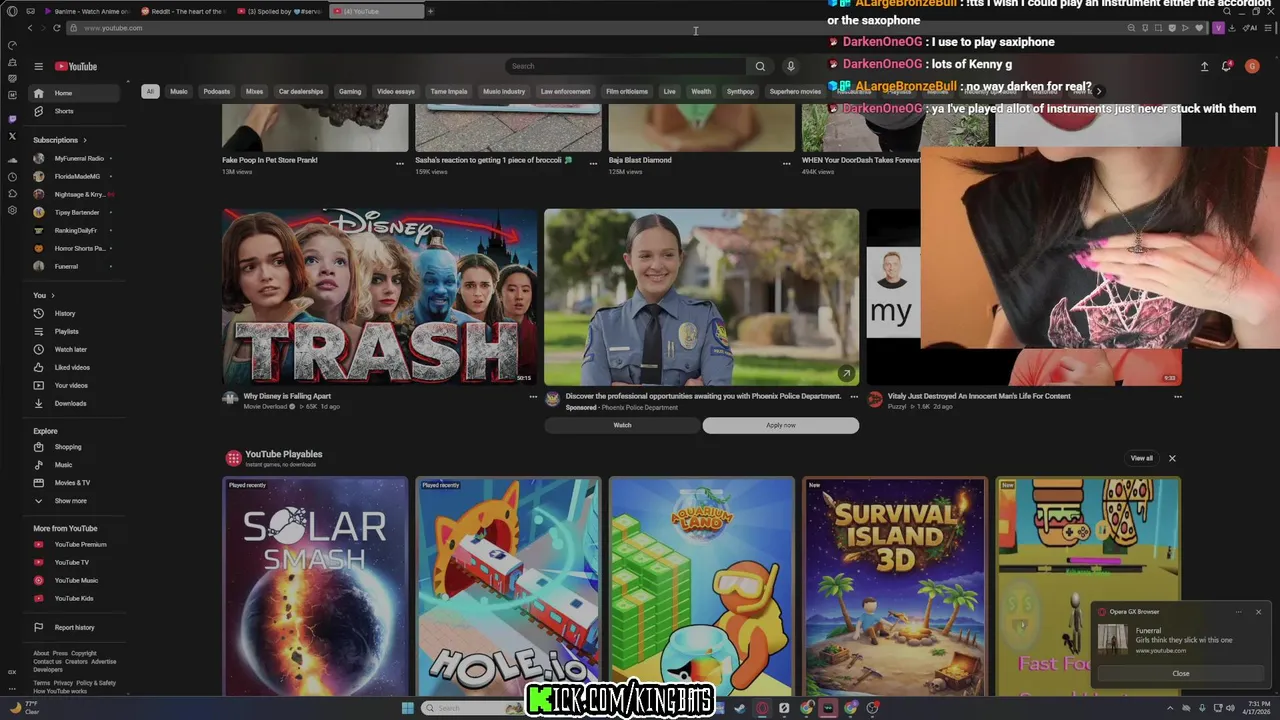This screenshot has width=1280, height=720.
Task: Open options for Baja Blast Diamond video
Action: pyautogui.click(x=787, y=163)
